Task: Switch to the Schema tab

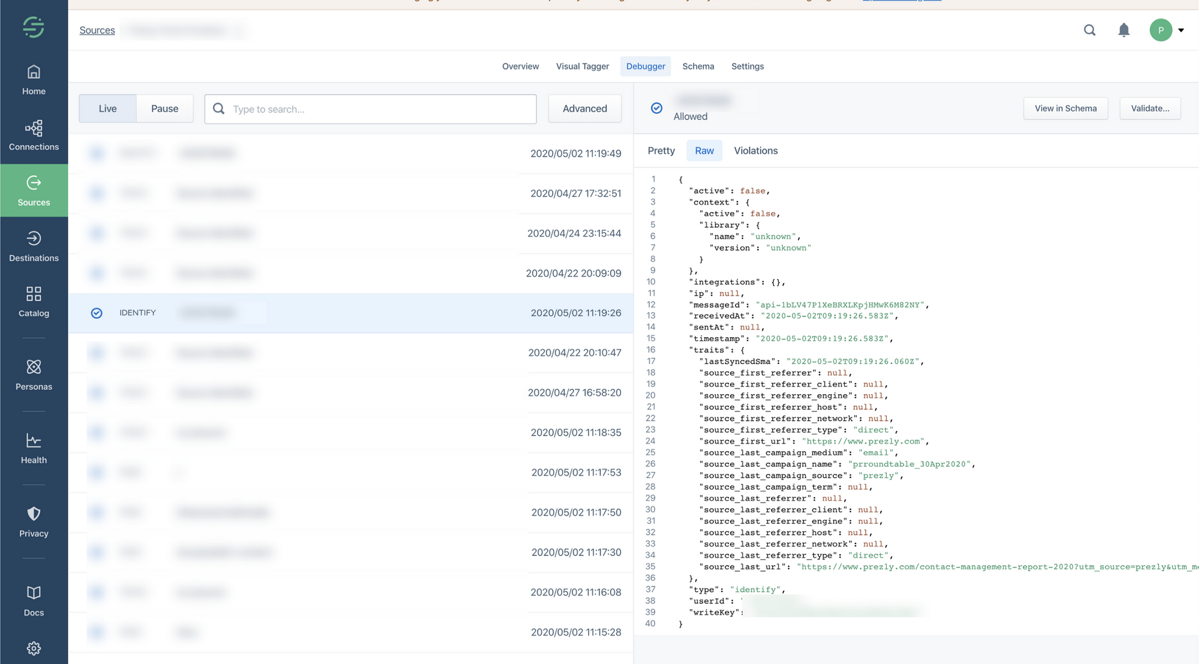Action: 698,67
